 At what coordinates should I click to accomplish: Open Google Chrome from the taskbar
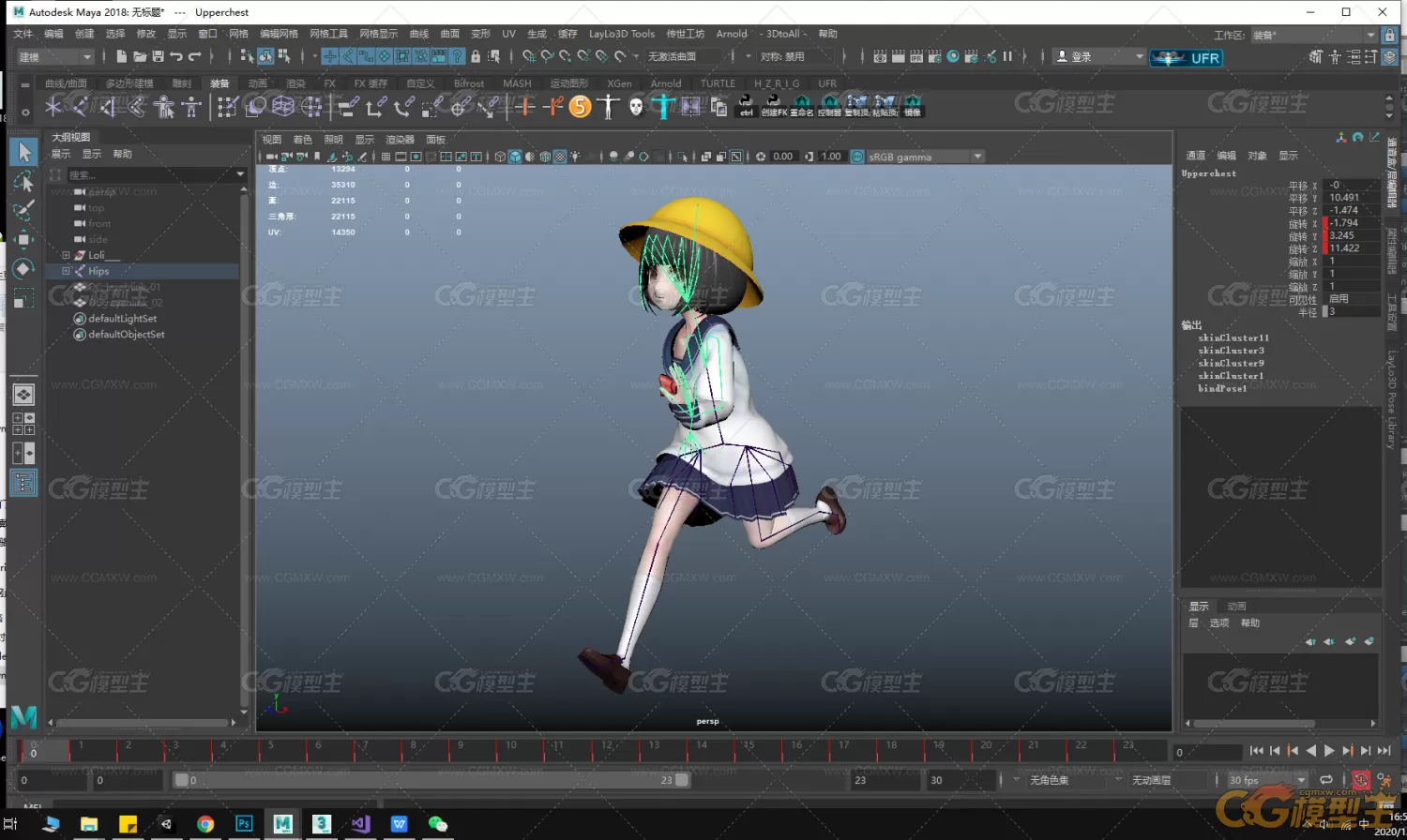(205, 824)
